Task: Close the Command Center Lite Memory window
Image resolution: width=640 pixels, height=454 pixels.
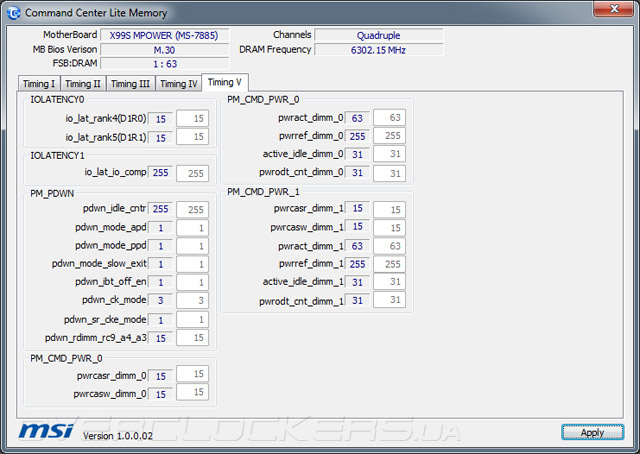Action: pyautogui.click(x=613, y=9)
